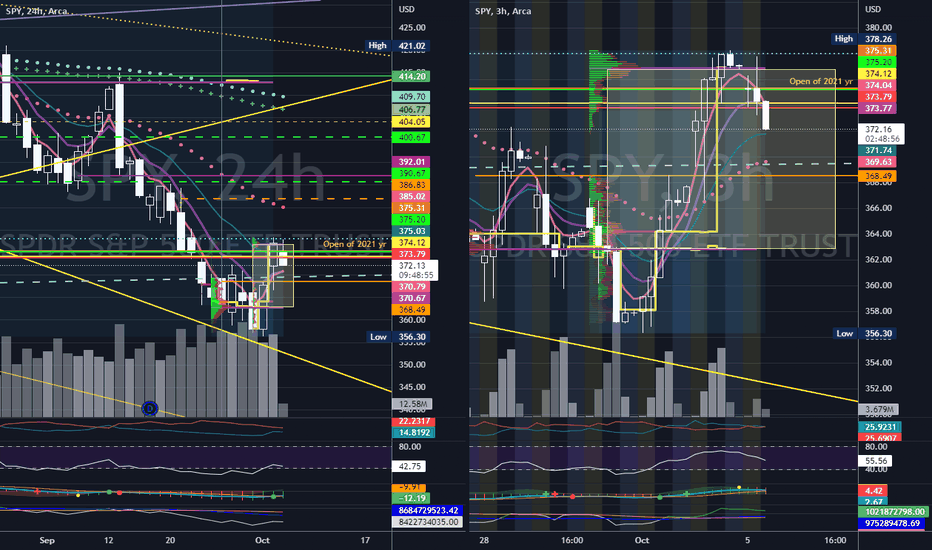This screenshot has height=550, width=932.
Task: Click the green 400.67 price label
Action: point(411,137)
